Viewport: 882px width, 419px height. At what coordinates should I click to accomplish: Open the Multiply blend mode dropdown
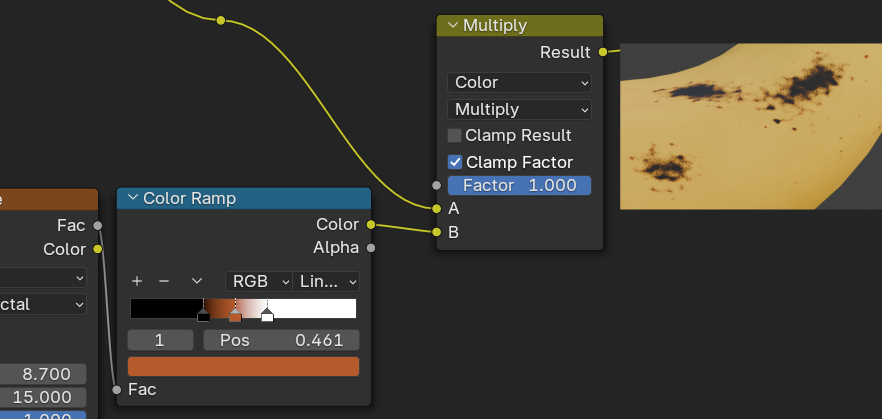(519, 109)
